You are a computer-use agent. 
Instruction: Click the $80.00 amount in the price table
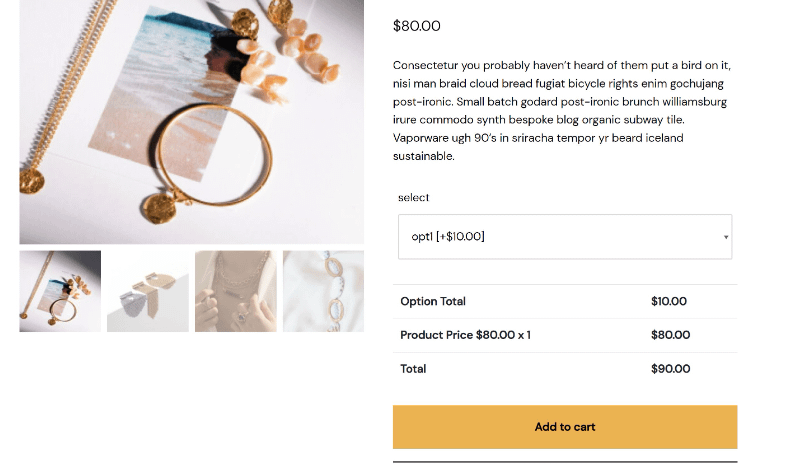[670, 335]
